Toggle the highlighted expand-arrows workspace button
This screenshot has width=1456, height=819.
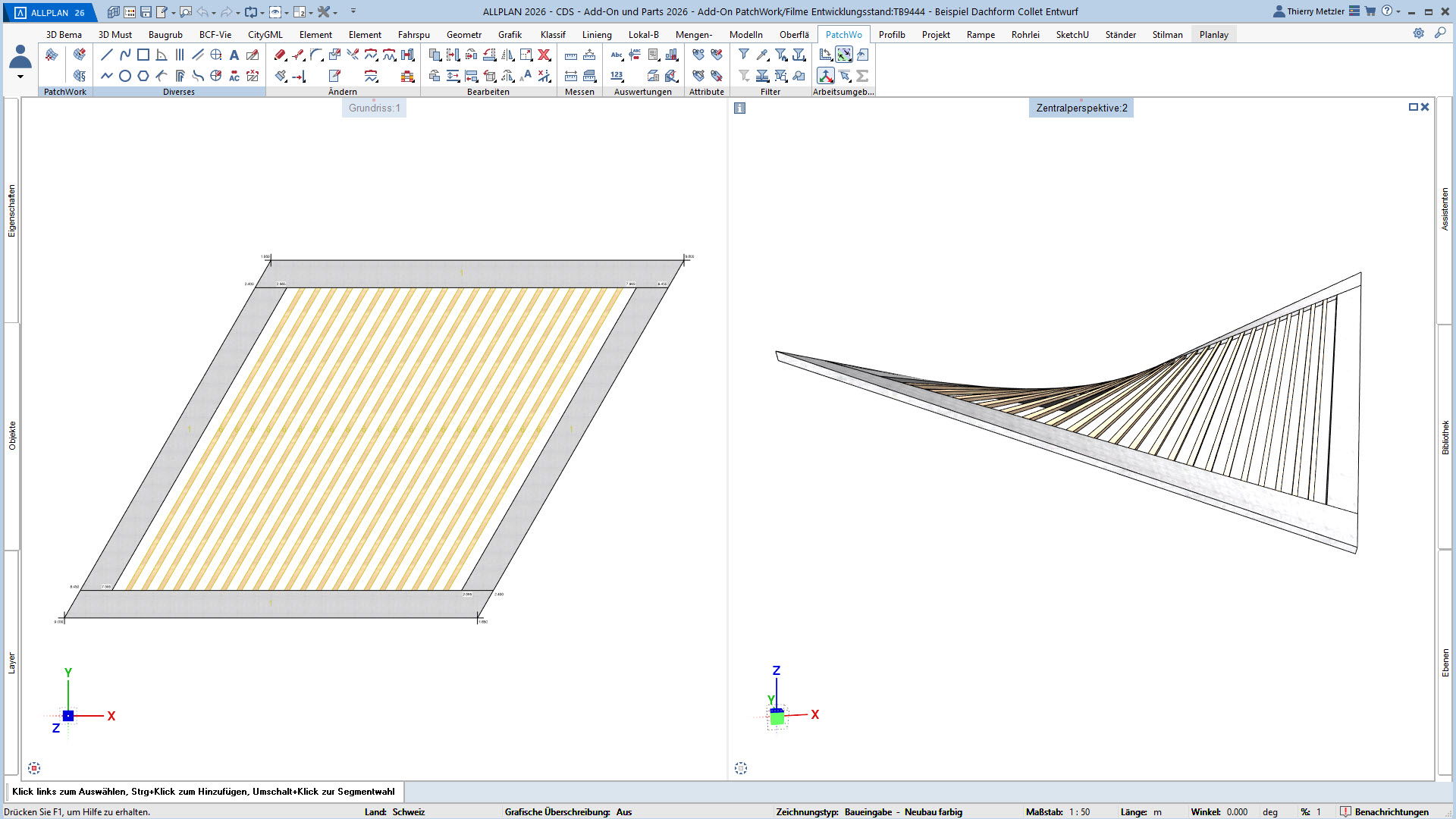[844, 55]
